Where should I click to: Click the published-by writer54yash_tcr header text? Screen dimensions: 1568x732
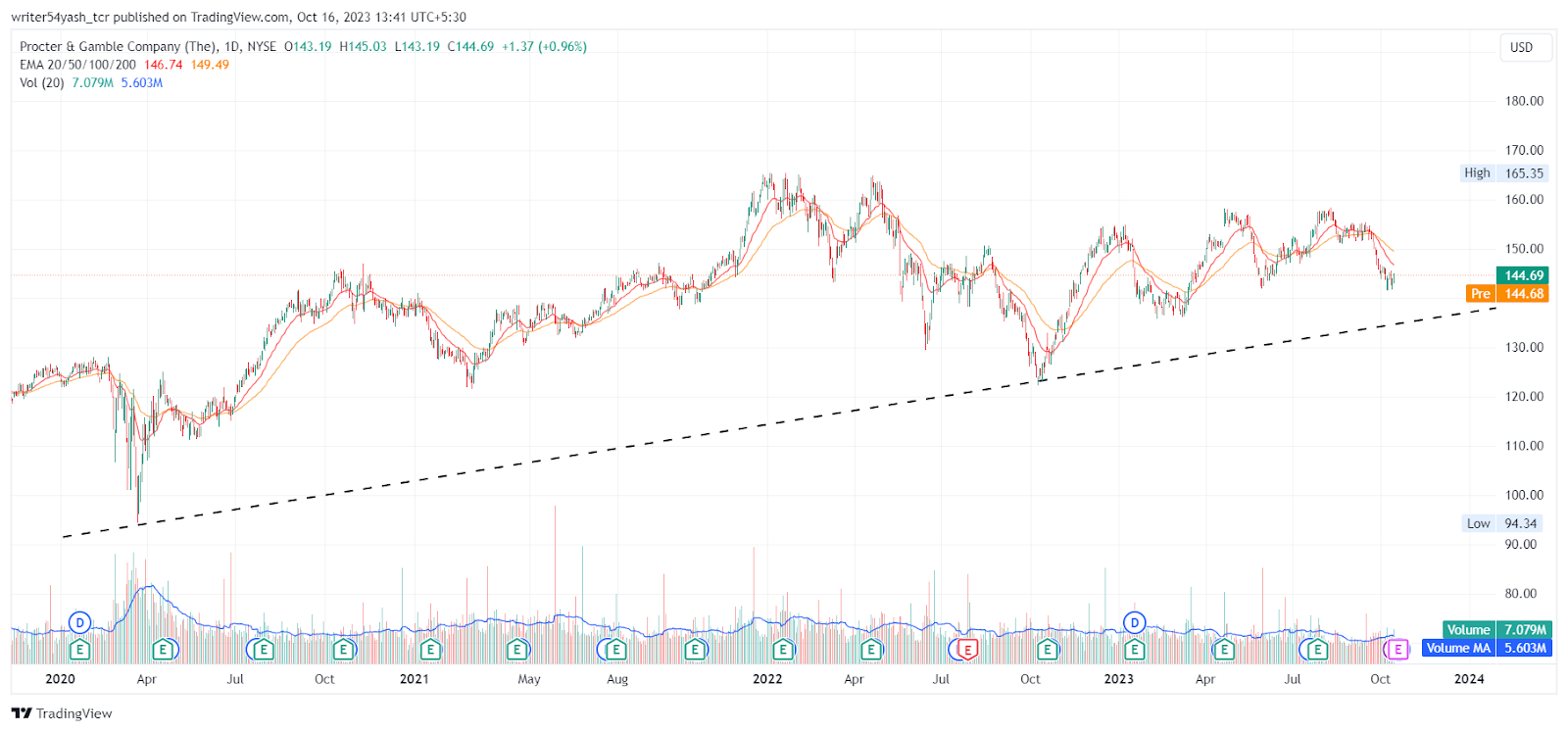(x=239, y=17)
